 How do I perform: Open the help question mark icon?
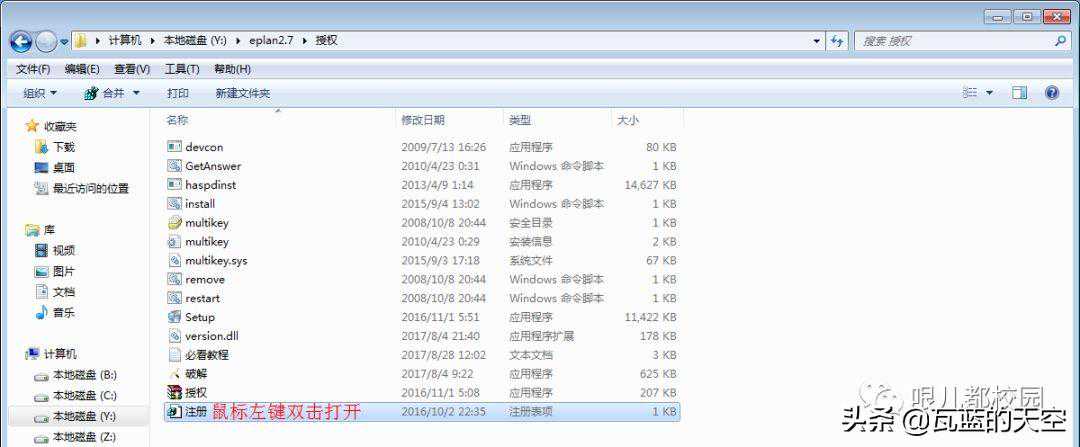[x=1051, y=93]
